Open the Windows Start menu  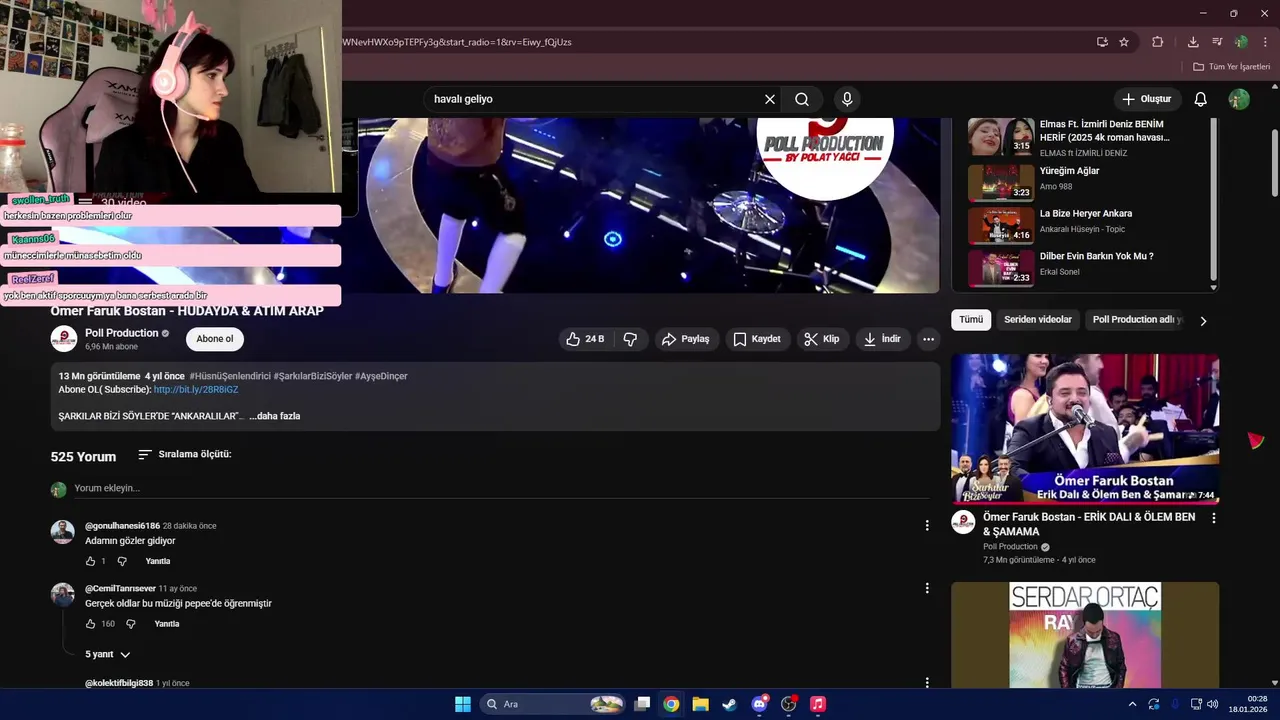[x=463, y=704]
